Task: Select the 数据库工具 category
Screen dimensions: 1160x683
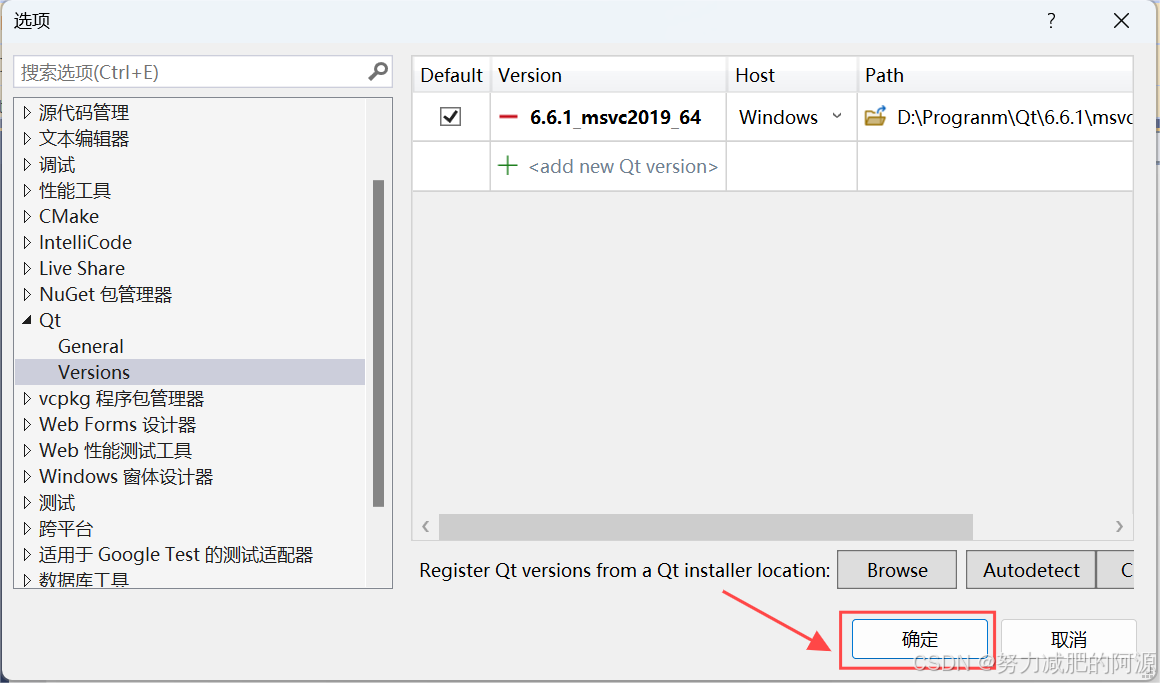Action: [x=84, y=579]
